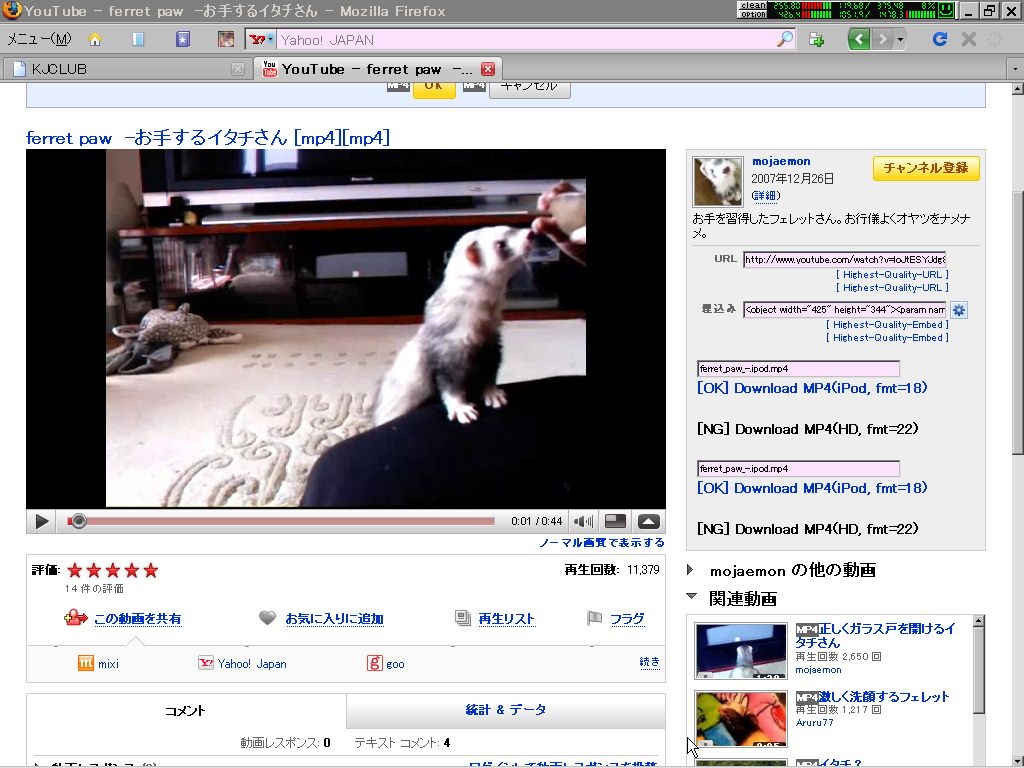Click the video URL text field

click(x=844, y=260)
